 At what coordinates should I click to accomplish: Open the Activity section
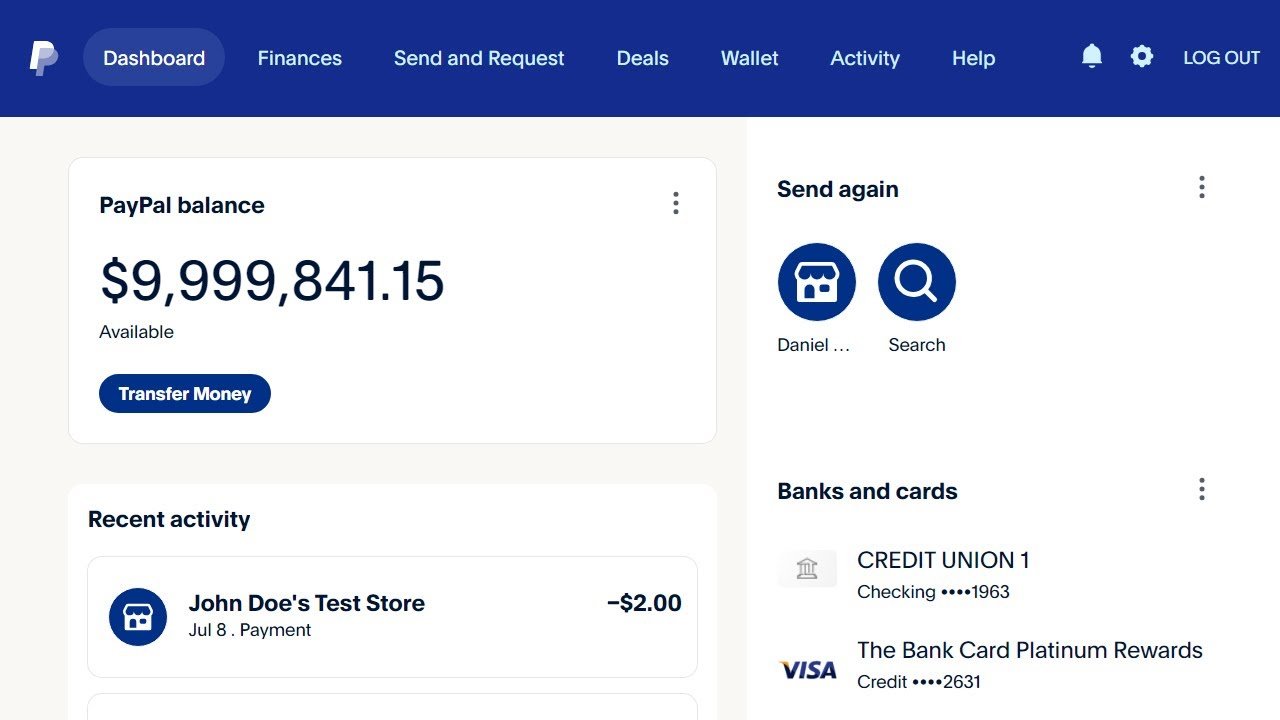pos(864,58)
